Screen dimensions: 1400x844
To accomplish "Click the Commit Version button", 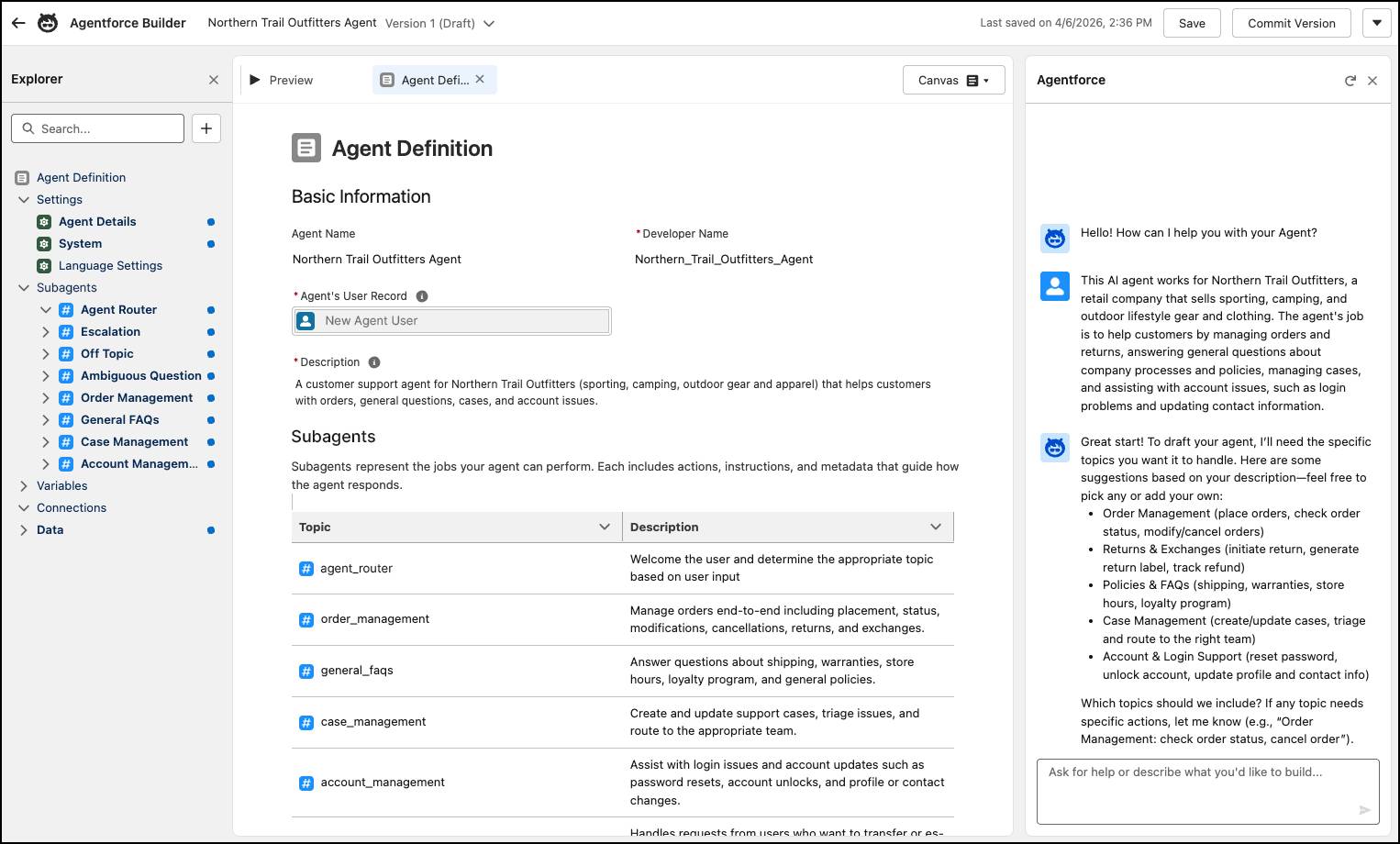I will pyautogui.click(x=1291, y=23).
